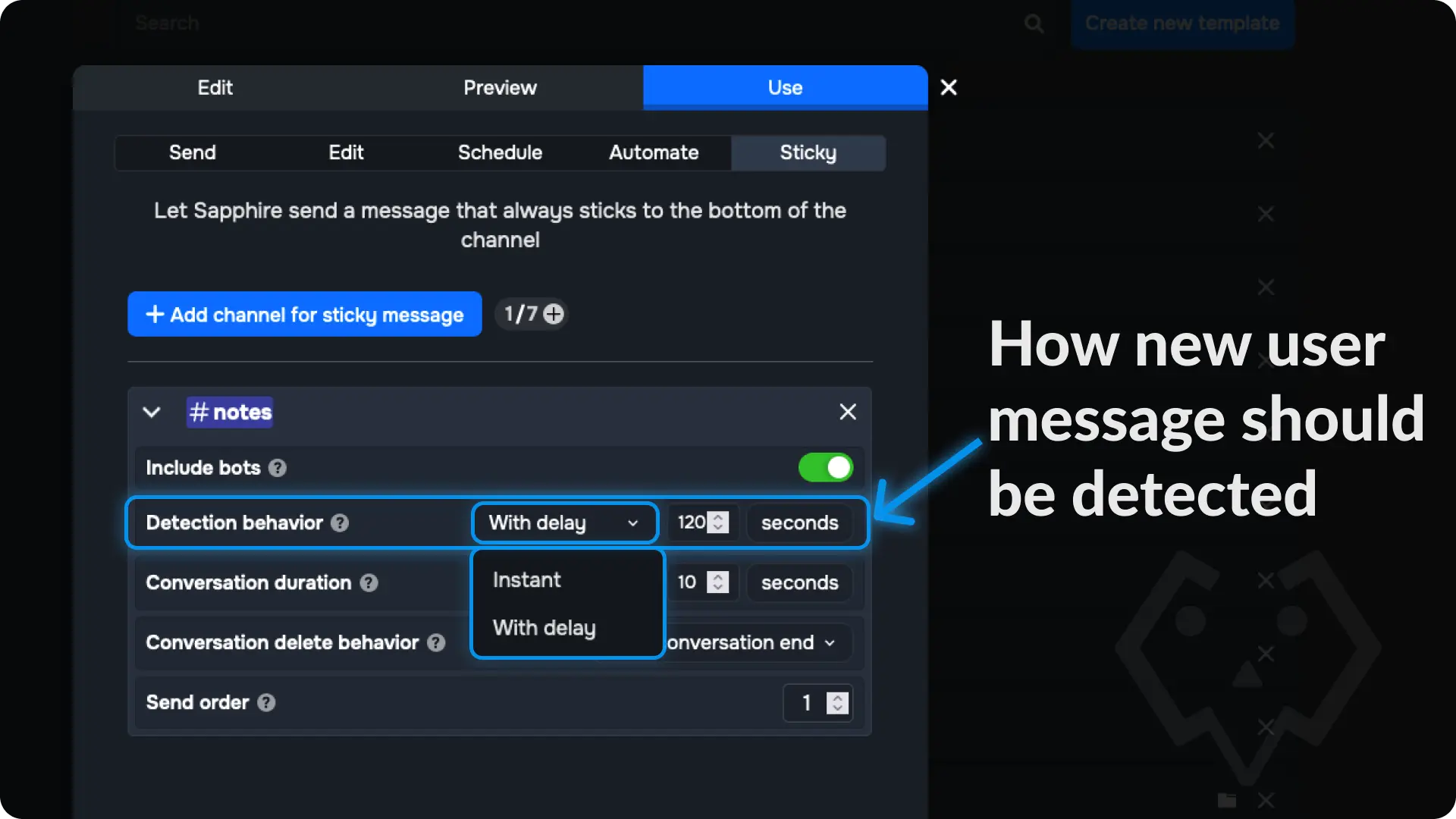Select the Use tab
Image resolution: width=1456 pixels, height=819 pixels.
[785, 88]
